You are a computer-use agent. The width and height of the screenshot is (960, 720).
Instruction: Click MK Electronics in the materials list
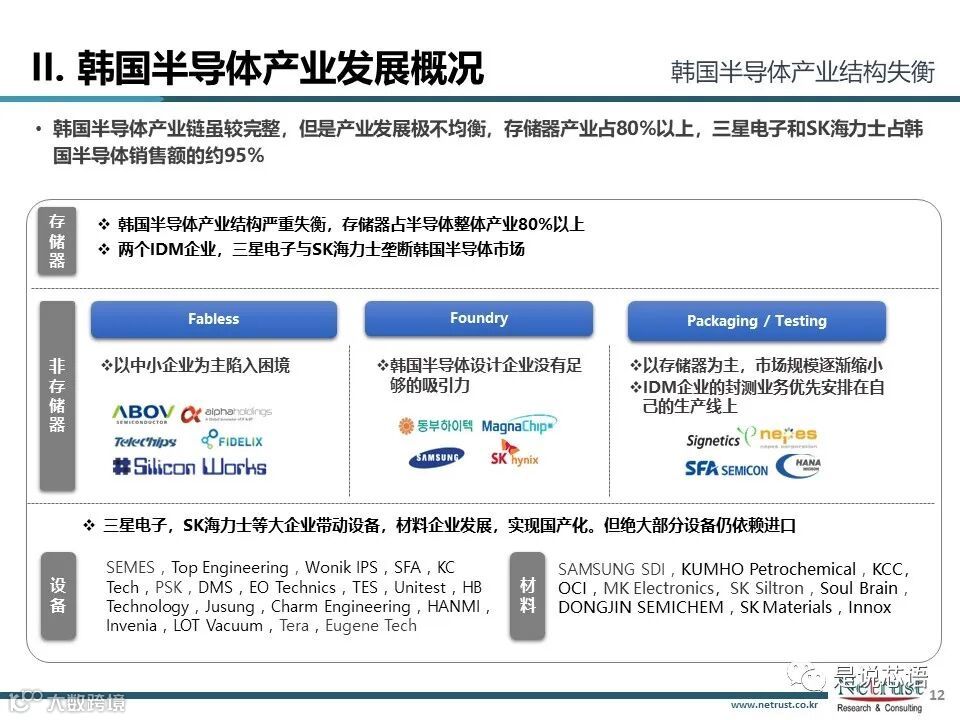[659, 588]
